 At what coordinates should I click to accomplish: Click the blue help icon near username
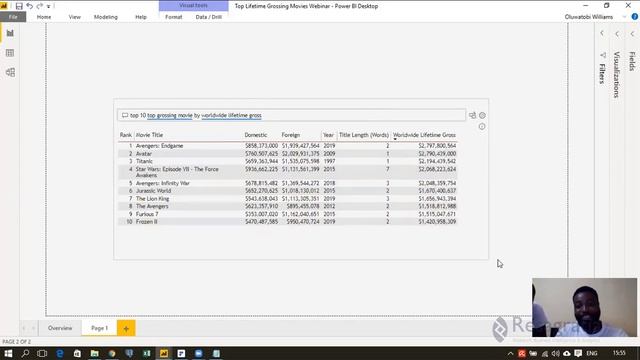coord(635,17)
